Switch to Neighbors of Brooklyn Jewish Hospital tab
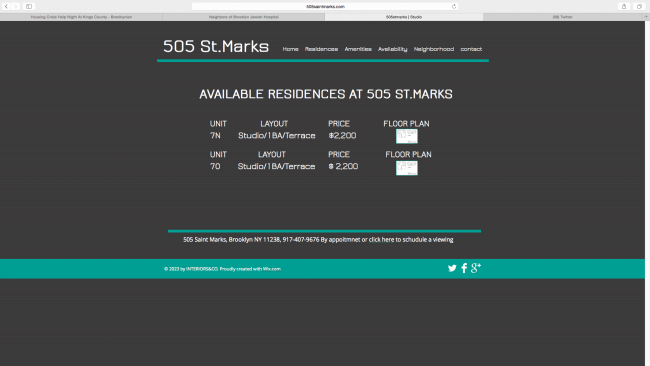The height and width of the screenshot is (366, 650). click(x=244, y=17)
